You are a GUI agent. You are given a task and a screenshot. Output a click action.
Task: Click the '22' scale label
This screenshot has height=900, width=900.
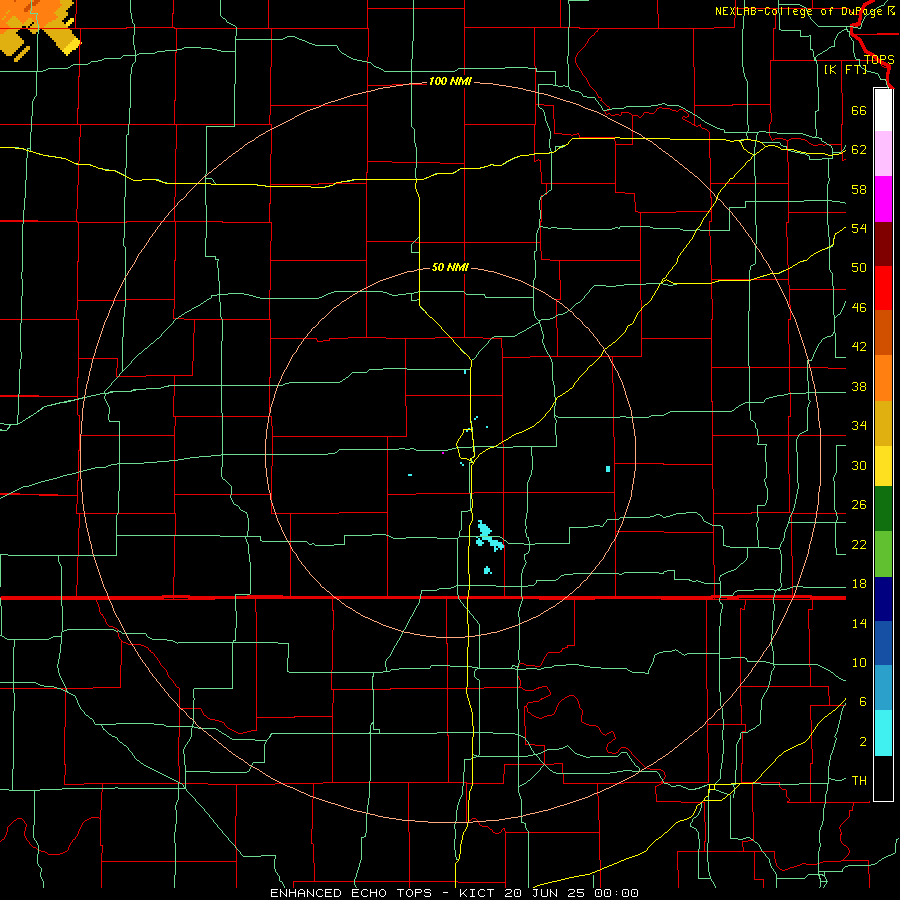(x=859, y=545)
